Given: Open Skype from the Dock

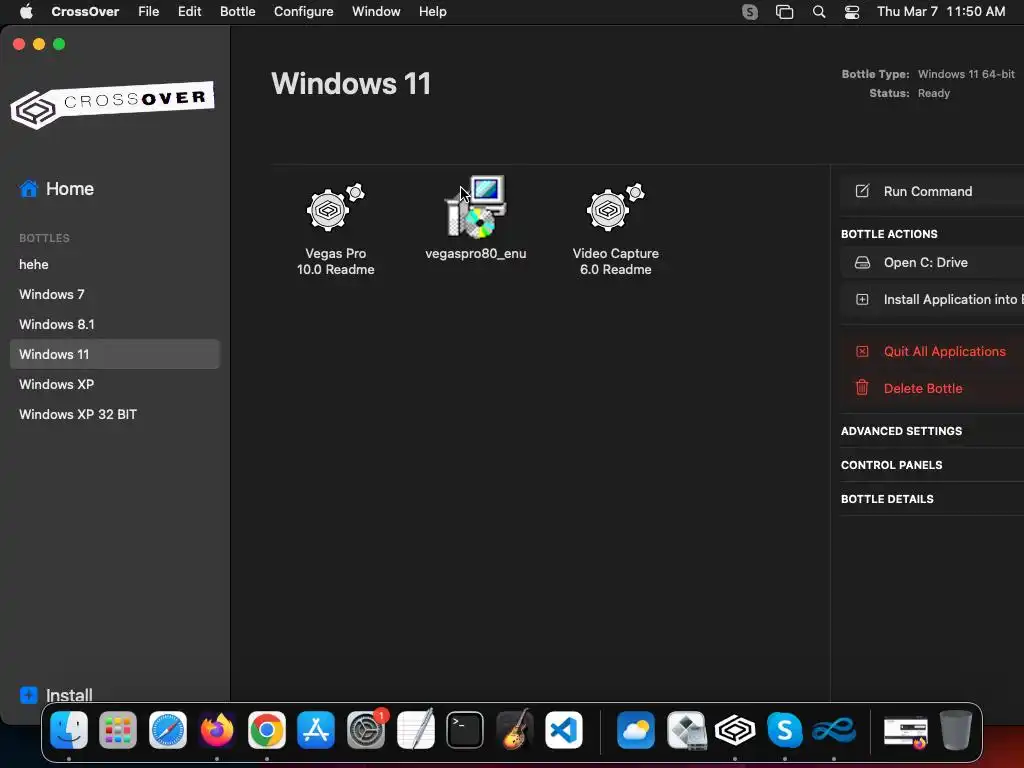Looking at the screenshot, I should point(785,730).
